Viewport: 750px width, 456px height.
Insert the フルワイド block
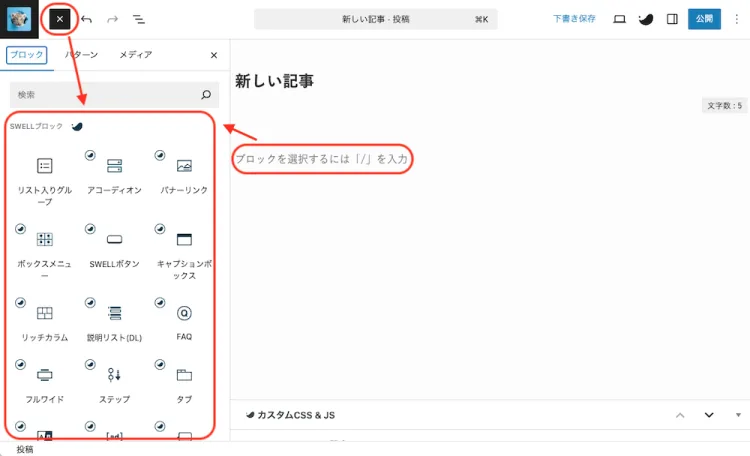point(44,384)
